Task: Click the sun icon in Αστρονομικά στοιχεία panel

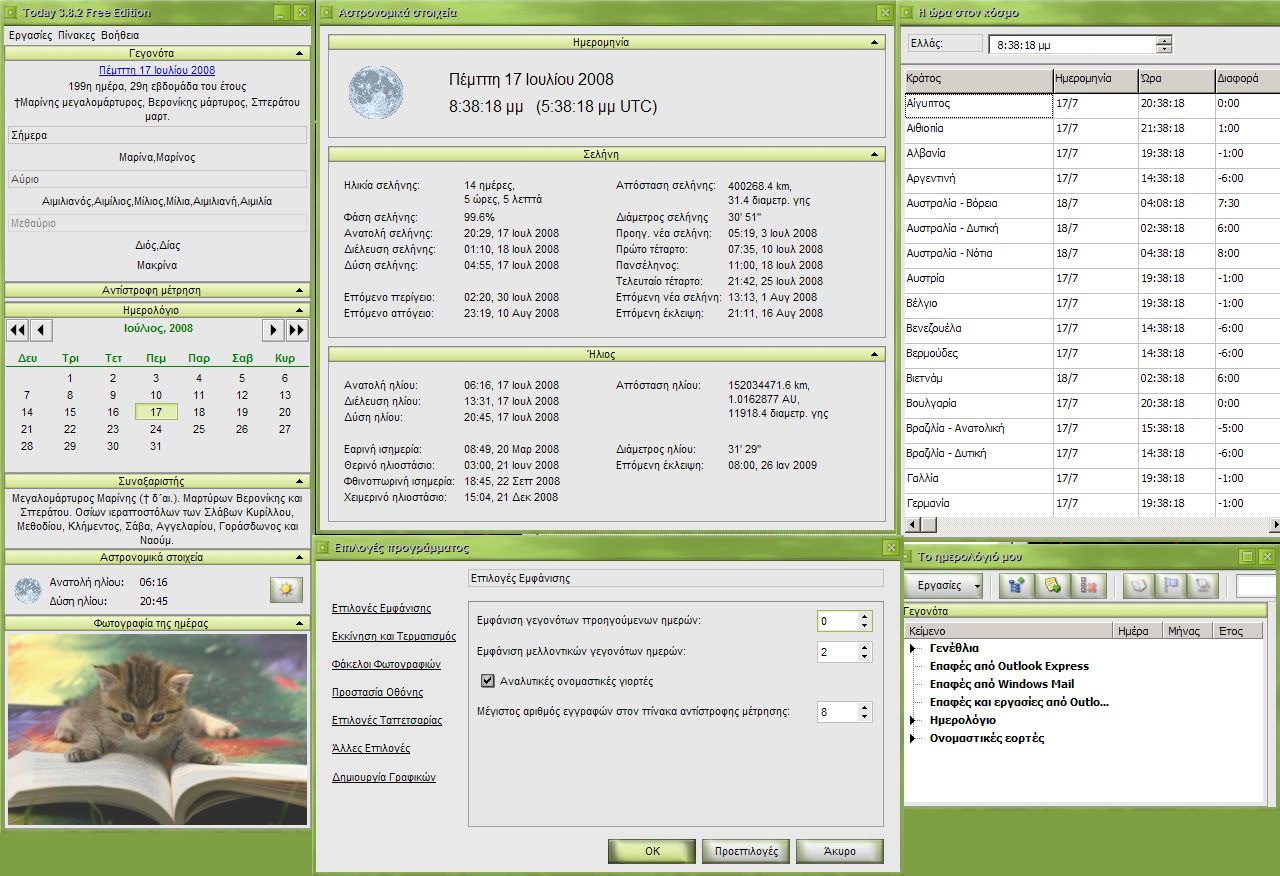Action: 286,590
